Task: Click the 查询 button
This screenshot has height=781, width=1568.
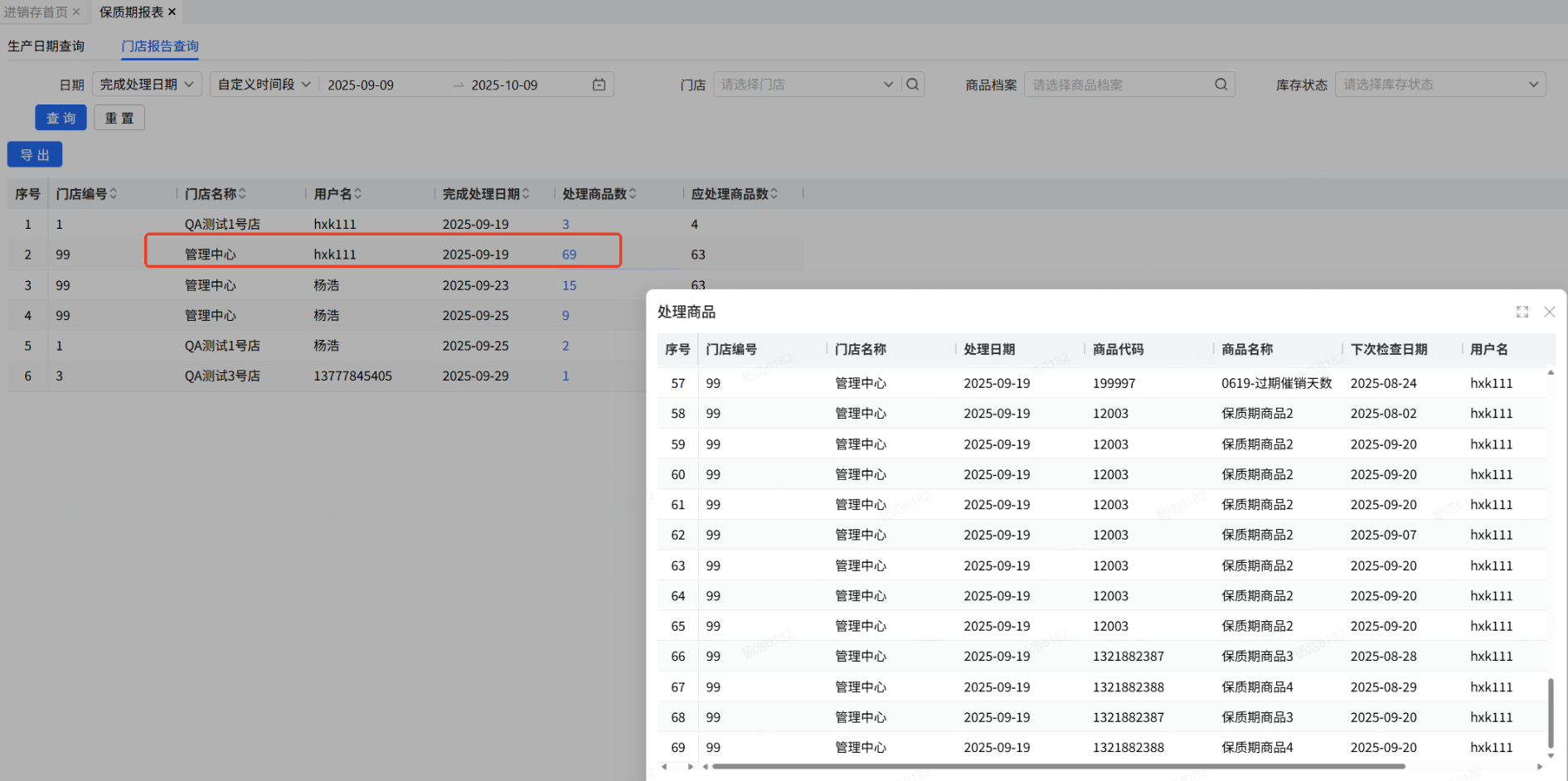Action: coord(61,118)
